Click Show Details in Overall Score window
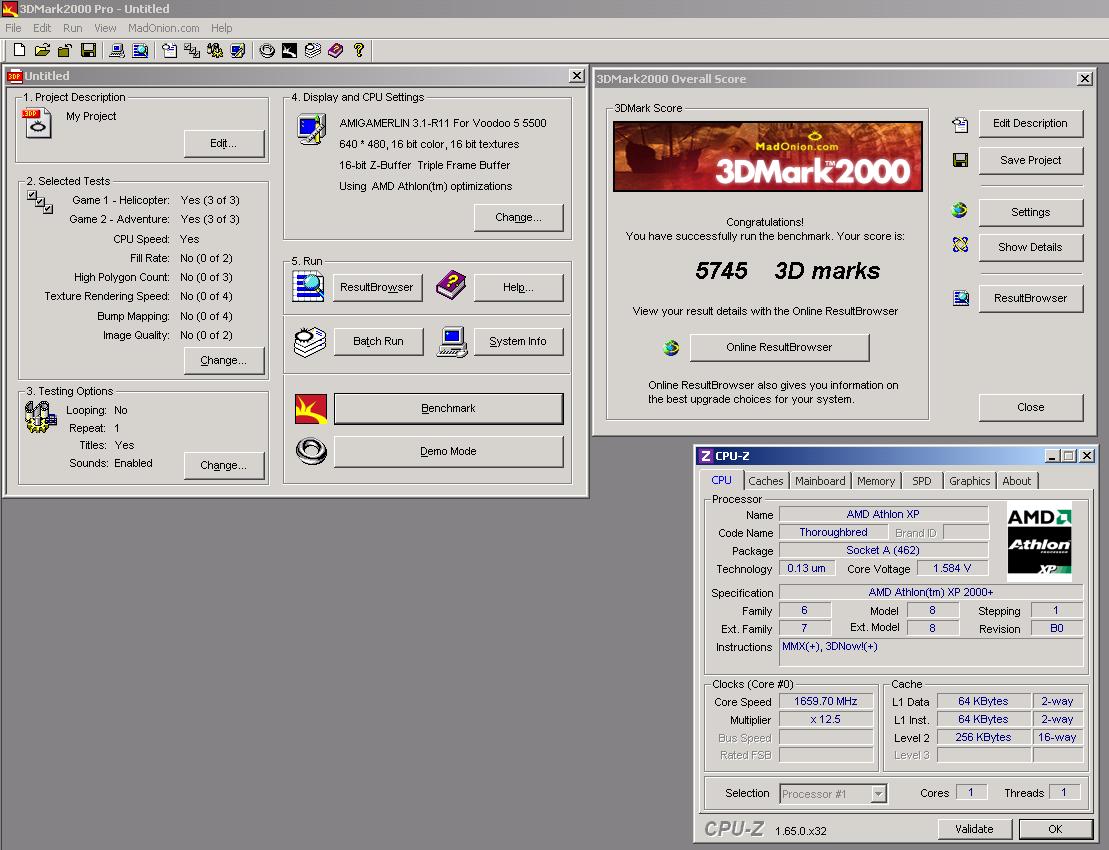Image resolution: width=1109 pixels, height=850 pixels. pos(1030,248)
